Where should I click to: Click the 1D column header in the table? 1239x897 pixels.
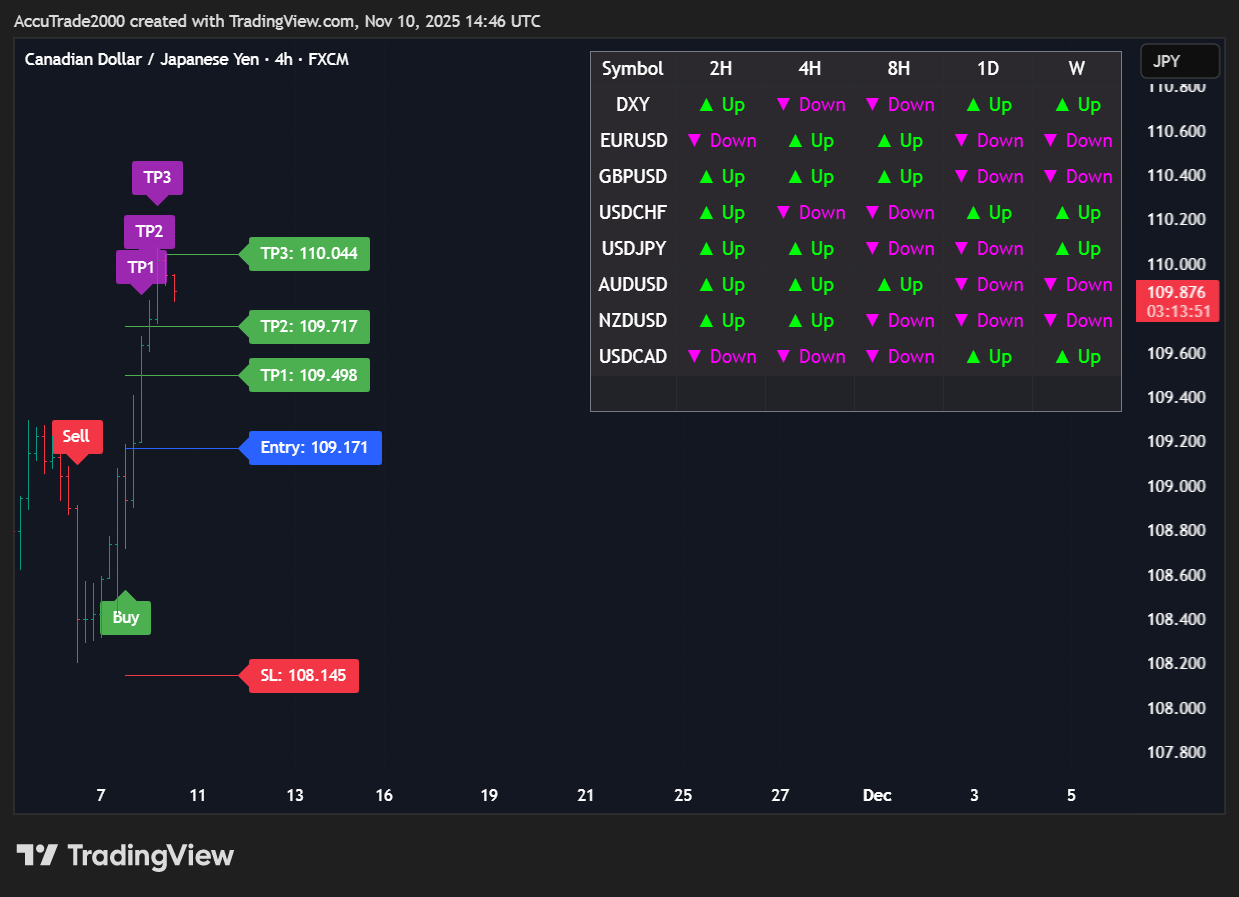pyautogui.click(x=987, y=69)
